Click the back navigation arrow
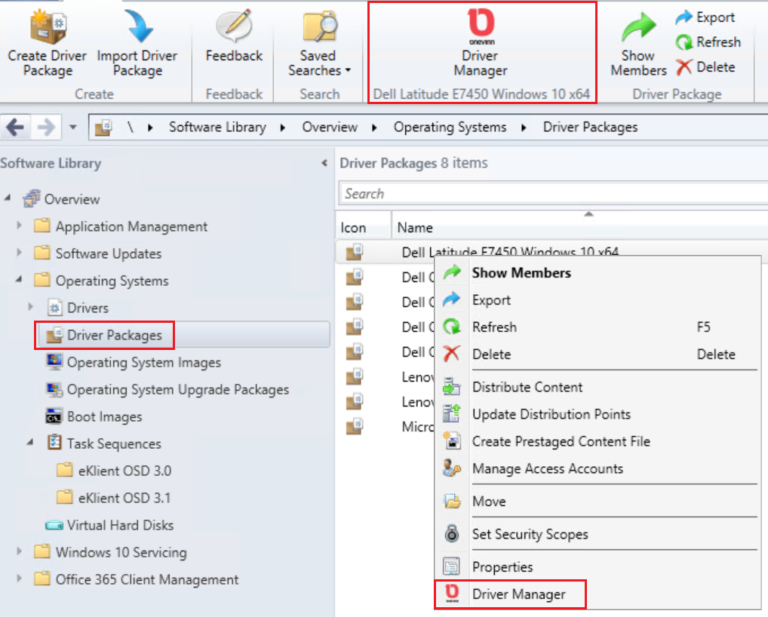768x617 pixels. (x=16, y=127)
